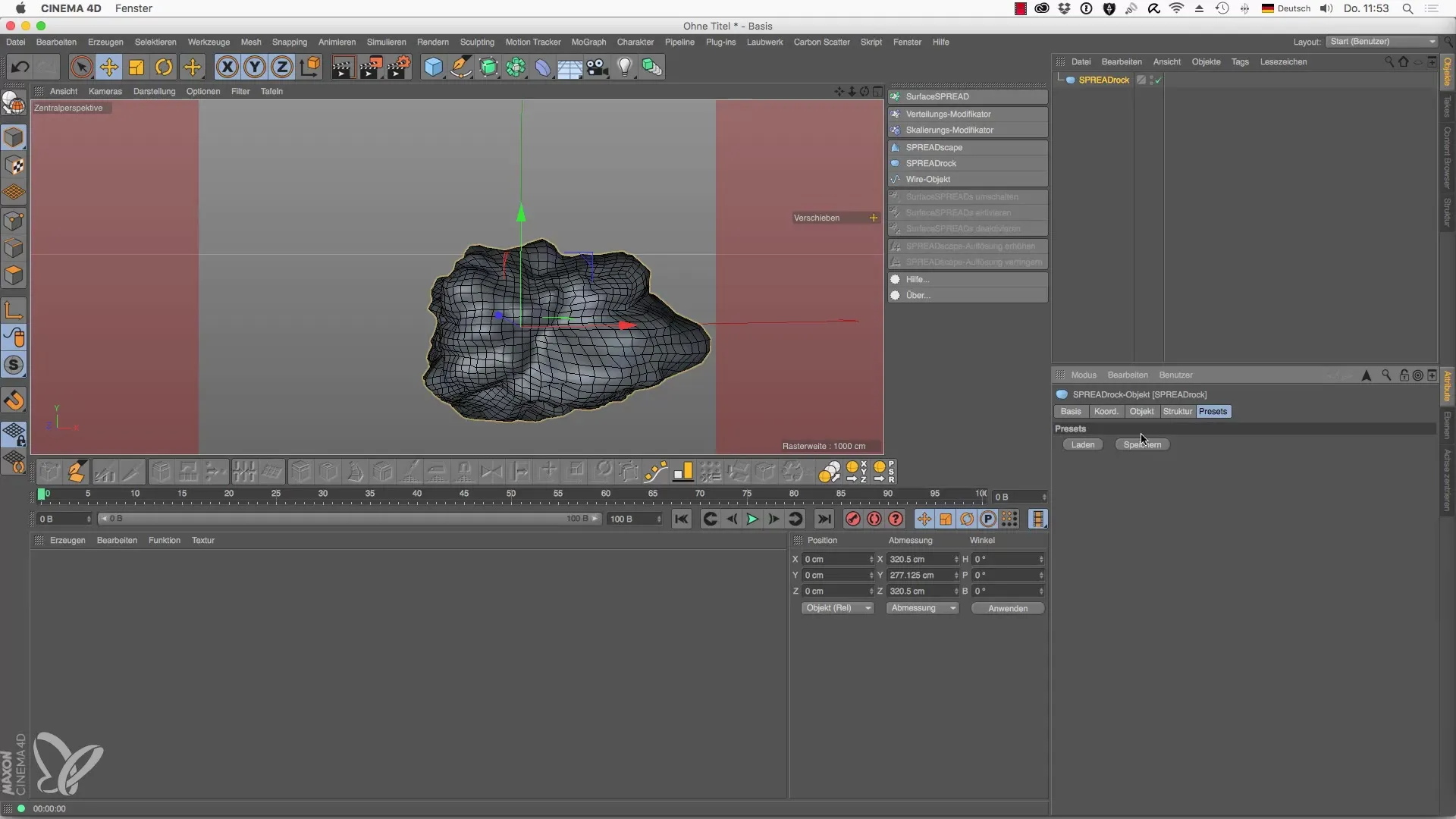
Task: Switch to the Objekt tab
Action: (x=1141, y=412)
